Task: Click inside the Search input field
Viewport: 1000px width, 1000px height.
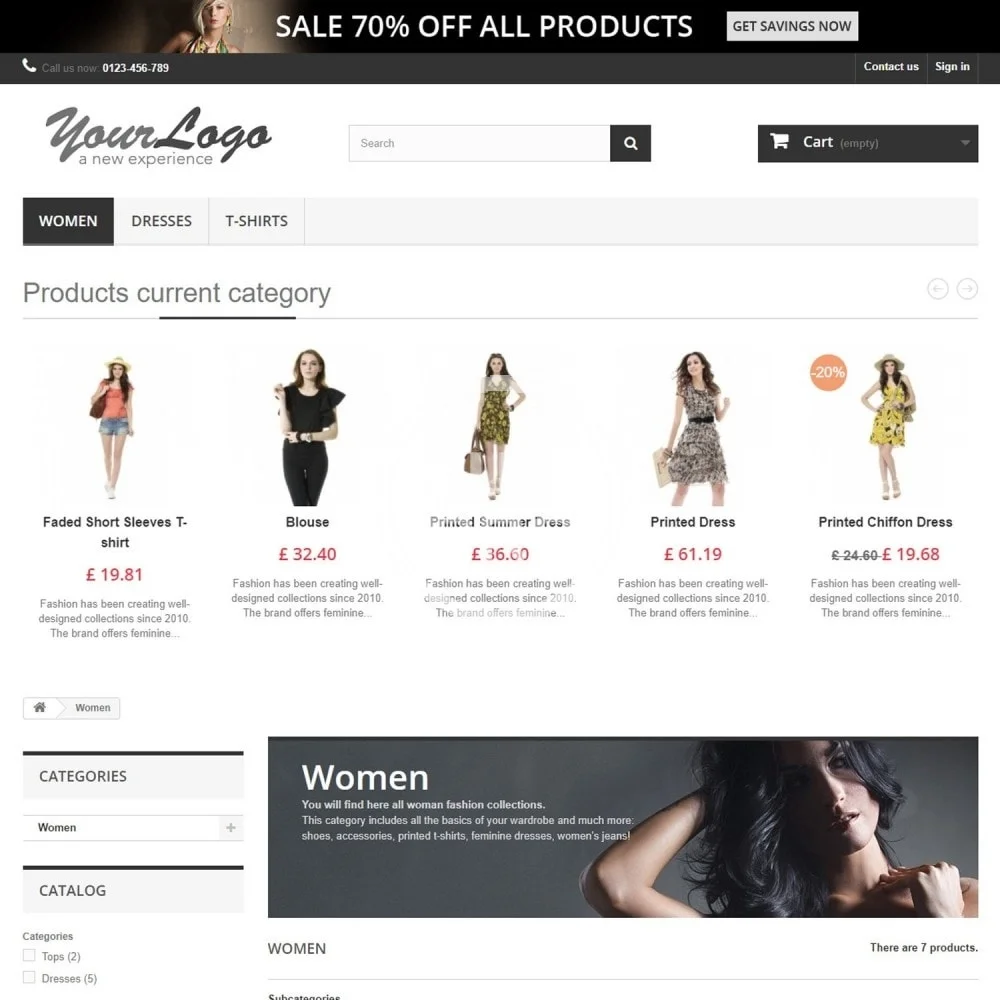Action: (480, 143)
